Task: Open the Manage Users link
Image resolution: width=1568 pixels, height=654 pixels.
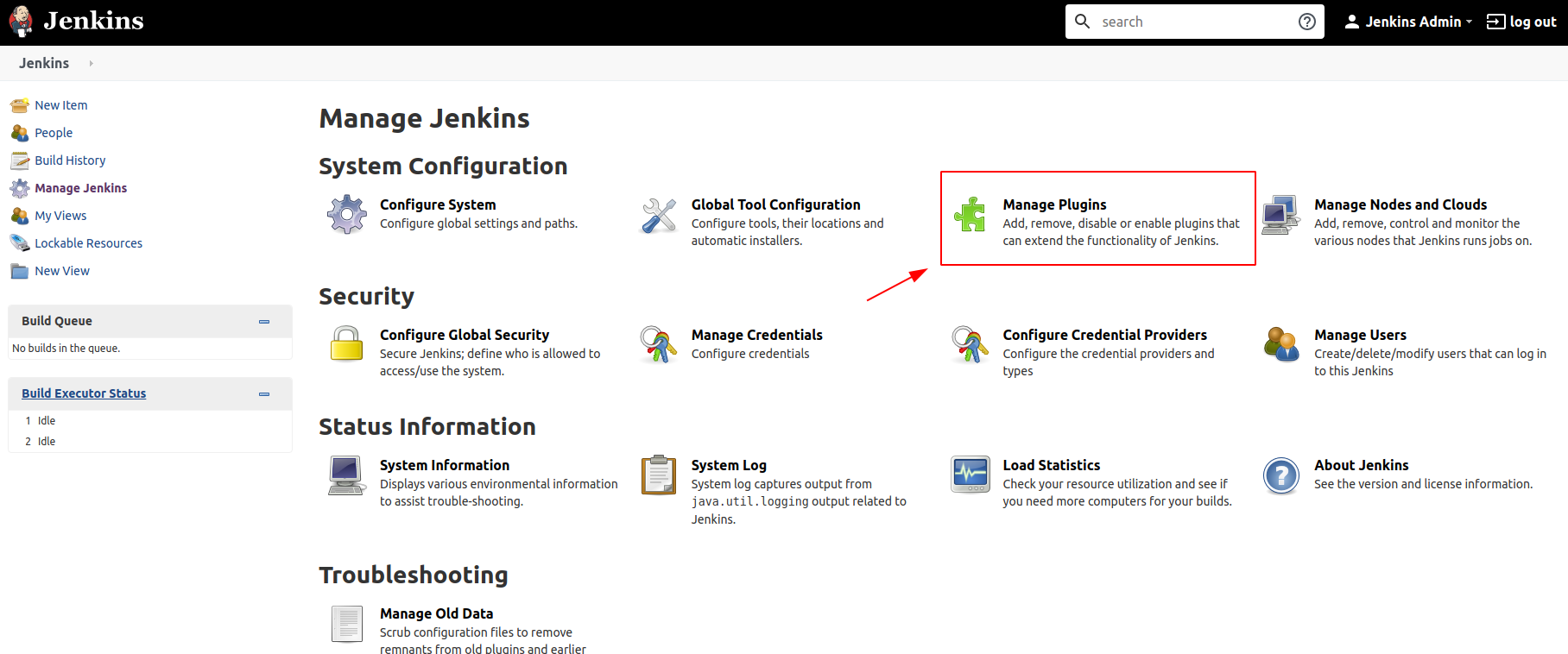Action: [x=1360, y=335]
